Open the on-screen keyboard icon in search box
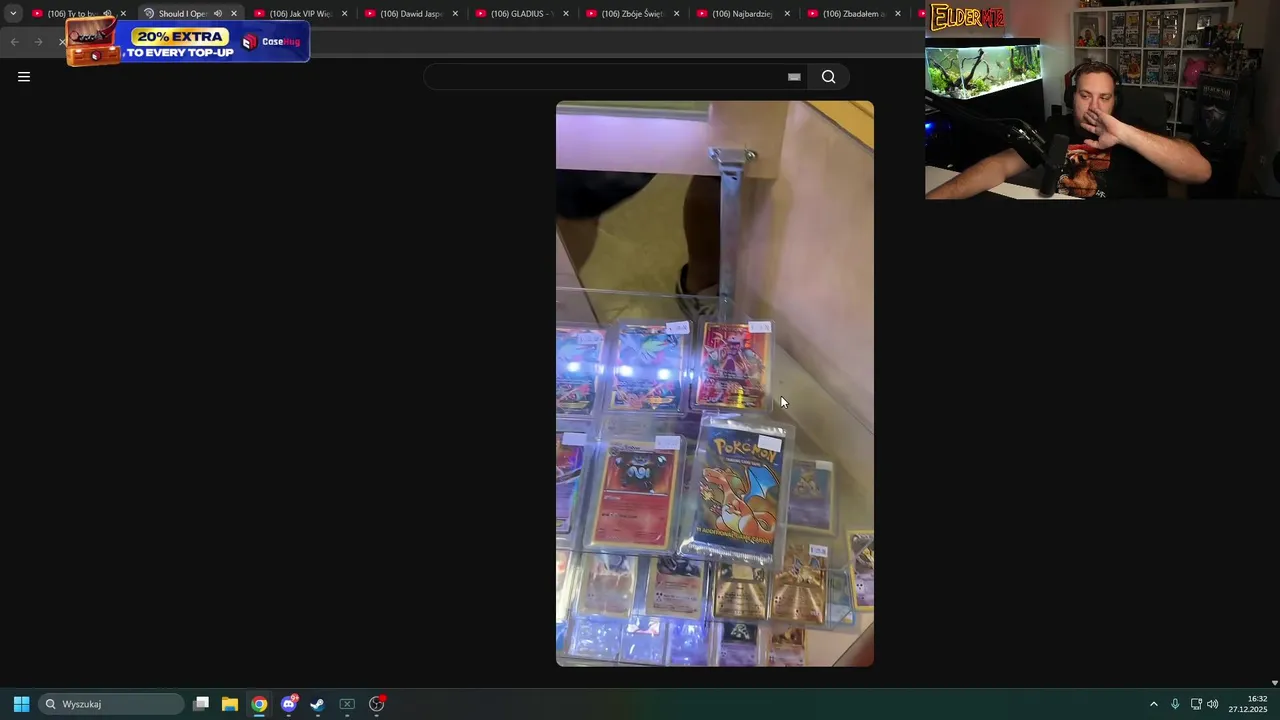The height and width of the screenshot is (720, 1280). tap(794, 77)
